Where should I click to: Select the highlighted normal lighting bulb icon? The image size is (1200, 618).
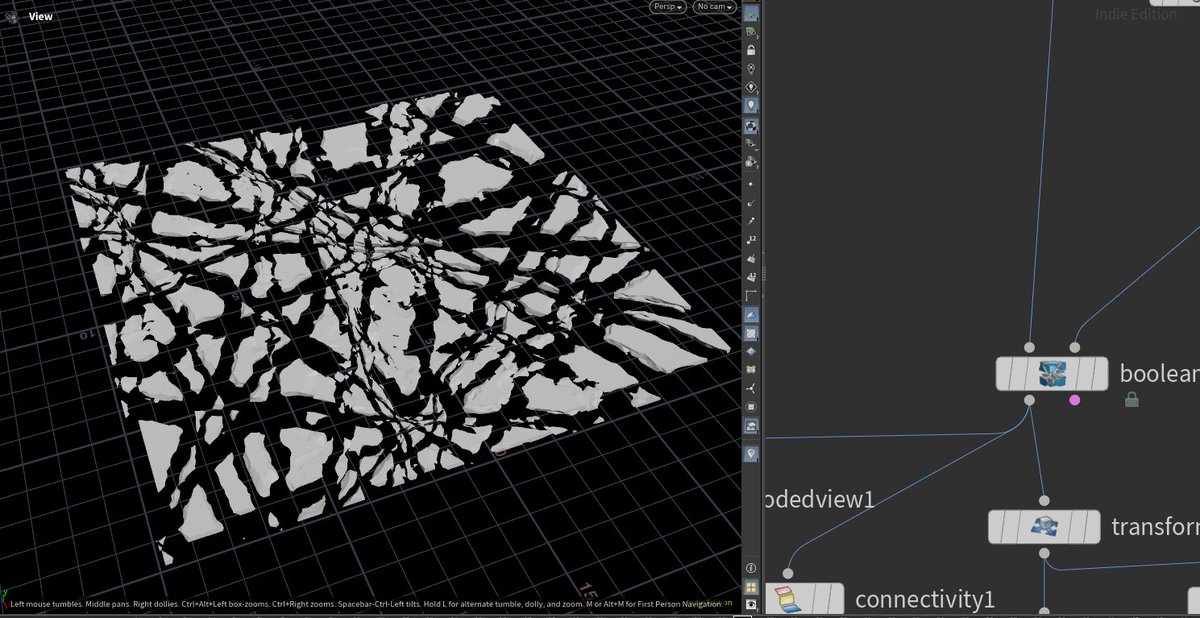pyautogui.click(x=751, y=104)
